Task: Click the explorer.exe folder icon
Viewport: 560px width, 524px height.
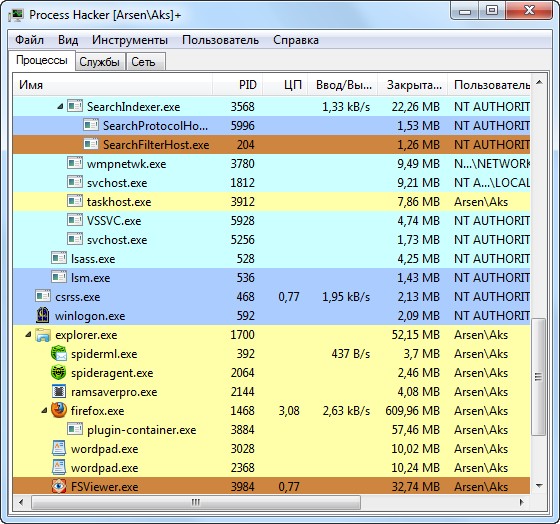Action: tap(43, 335)
